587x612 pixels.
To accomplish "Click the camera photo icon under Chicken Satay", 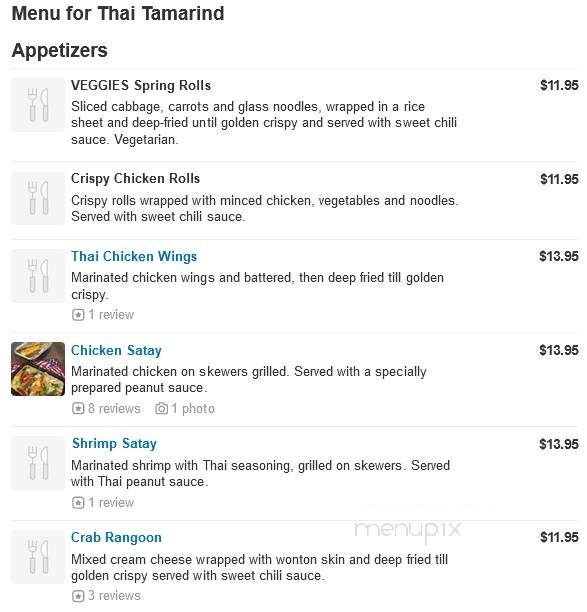I will (162, 409).
